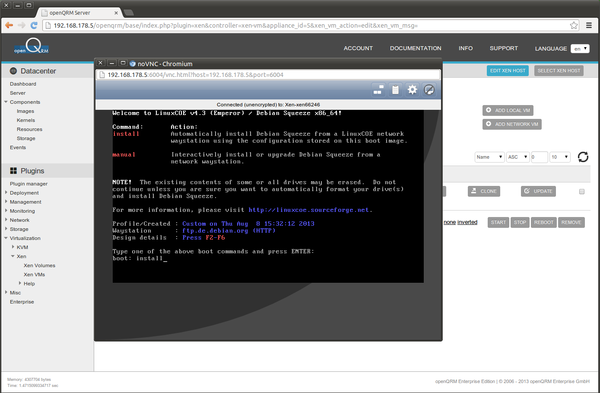Close the openQRM Server tab
Image resolution: width=600 pixels, height=393 pixels.
coord(116,13)
